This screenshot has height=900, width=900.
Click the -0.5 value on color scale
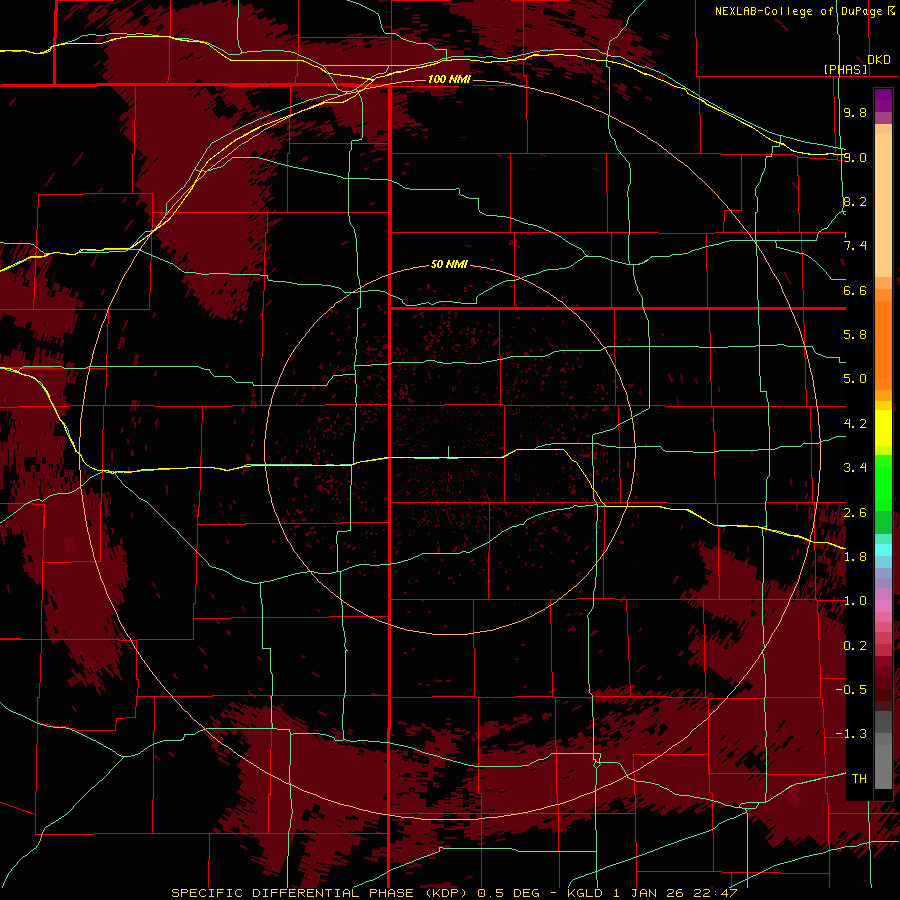click(851, 690)
